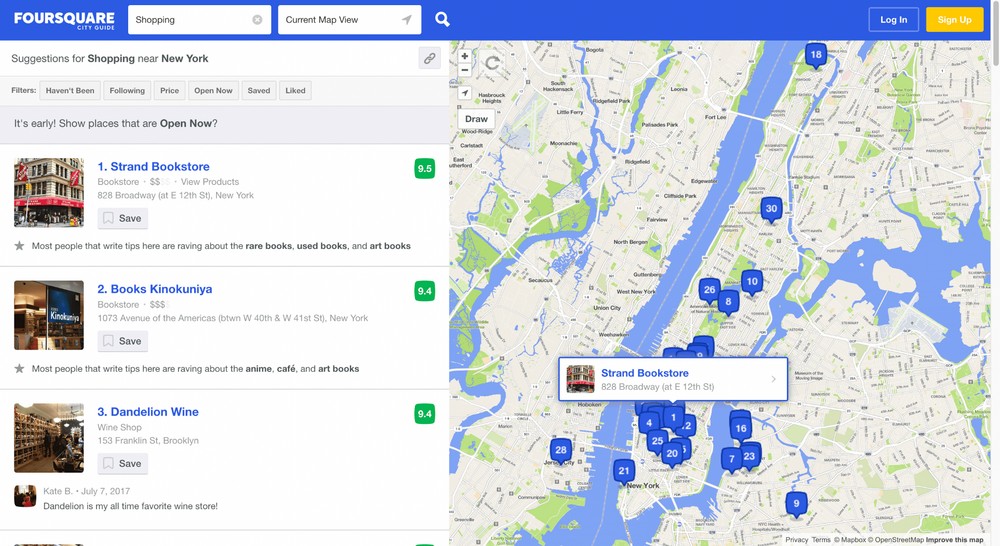Click Open Now in the early banner
The width and height of the screenshot is (1000, 546).
pos(186,124)
